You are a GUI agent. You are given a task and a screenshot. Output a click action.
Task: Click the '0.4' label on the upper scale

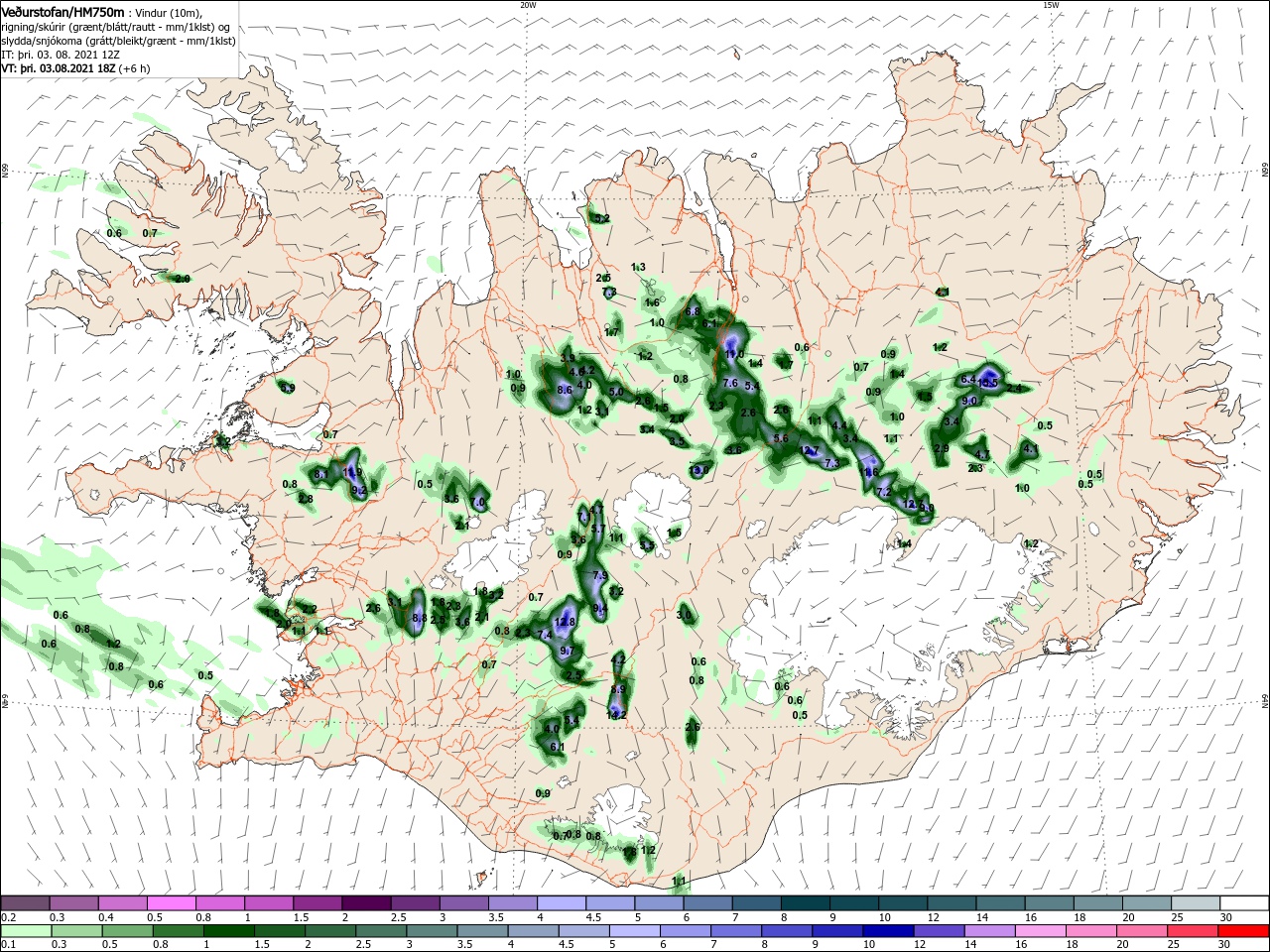(105, 917)
